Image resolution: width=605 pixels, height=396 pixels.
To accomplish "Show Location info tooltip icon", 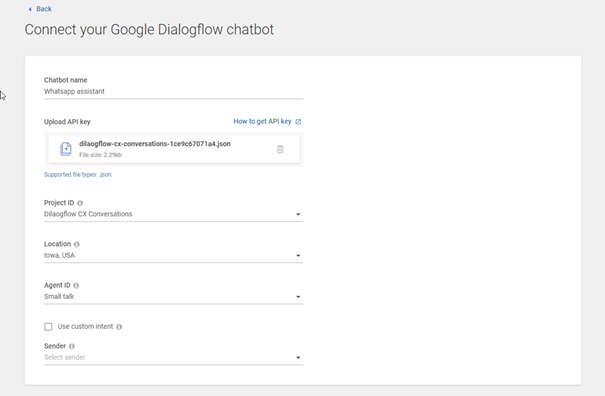I will pos(76,244).
